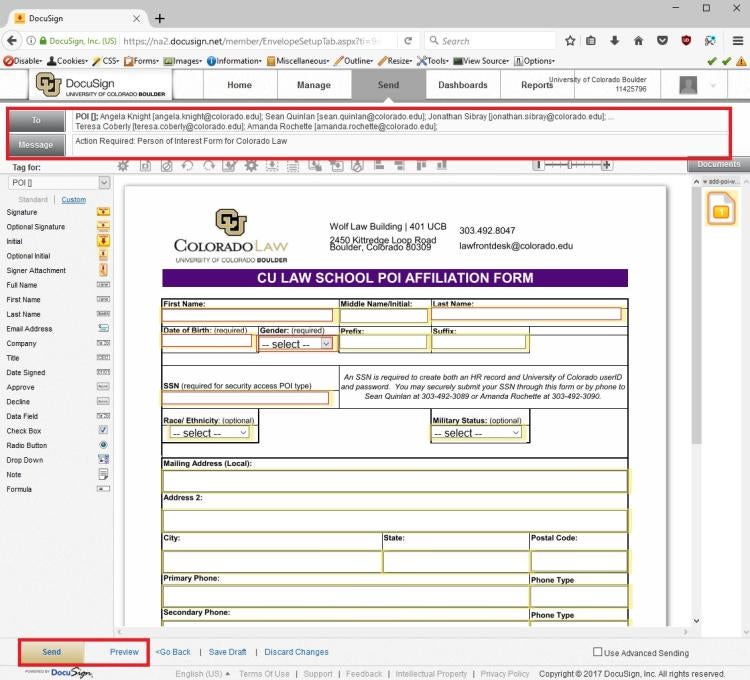
Task: Select the Optional Initial tag icon
Action: coord(103,255)
